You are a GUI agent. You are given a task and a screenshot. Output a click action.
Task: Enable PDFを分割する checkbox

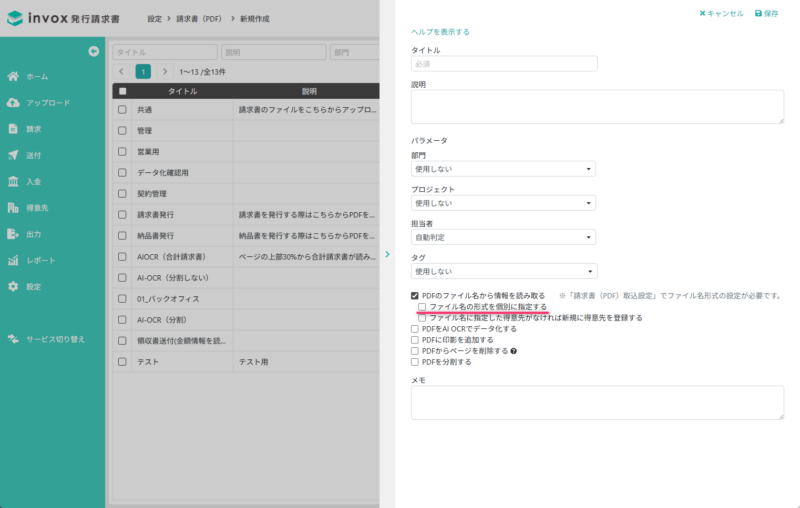[x=415, y=362]
